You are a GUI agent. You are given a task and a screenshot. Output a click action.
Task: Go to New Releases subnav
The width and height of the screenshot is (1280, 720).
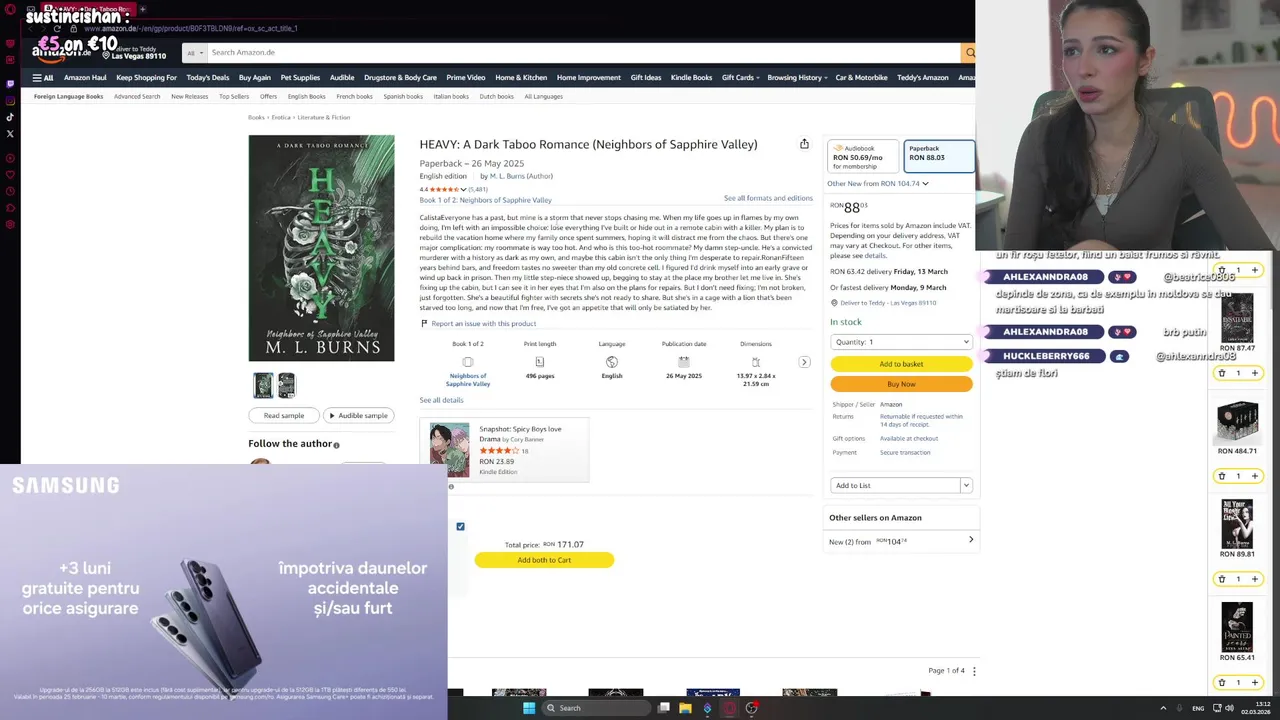tap(189, 96)
